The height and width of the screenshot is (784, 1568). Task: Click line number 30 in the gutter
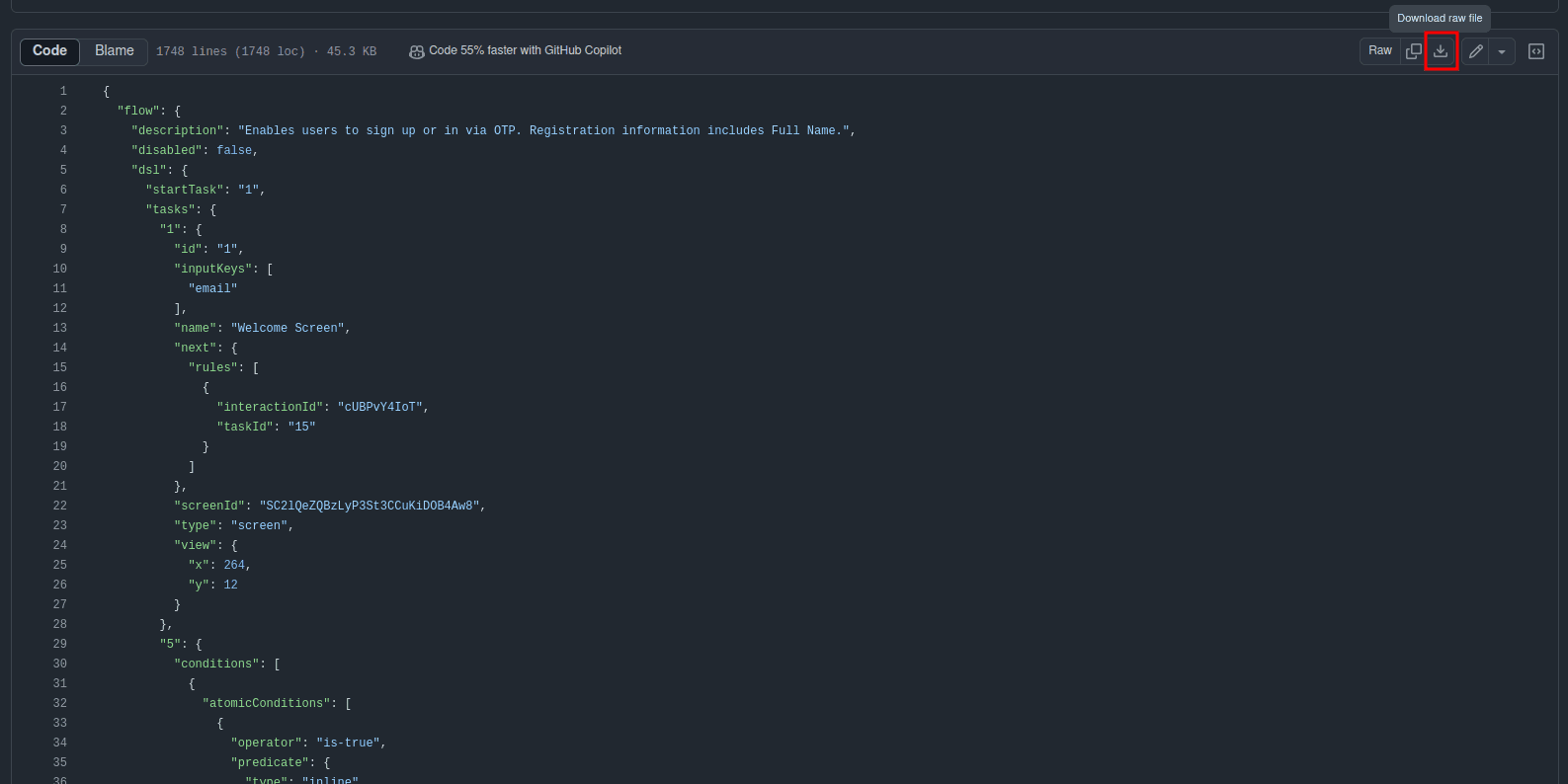click(x=60, y=664)
